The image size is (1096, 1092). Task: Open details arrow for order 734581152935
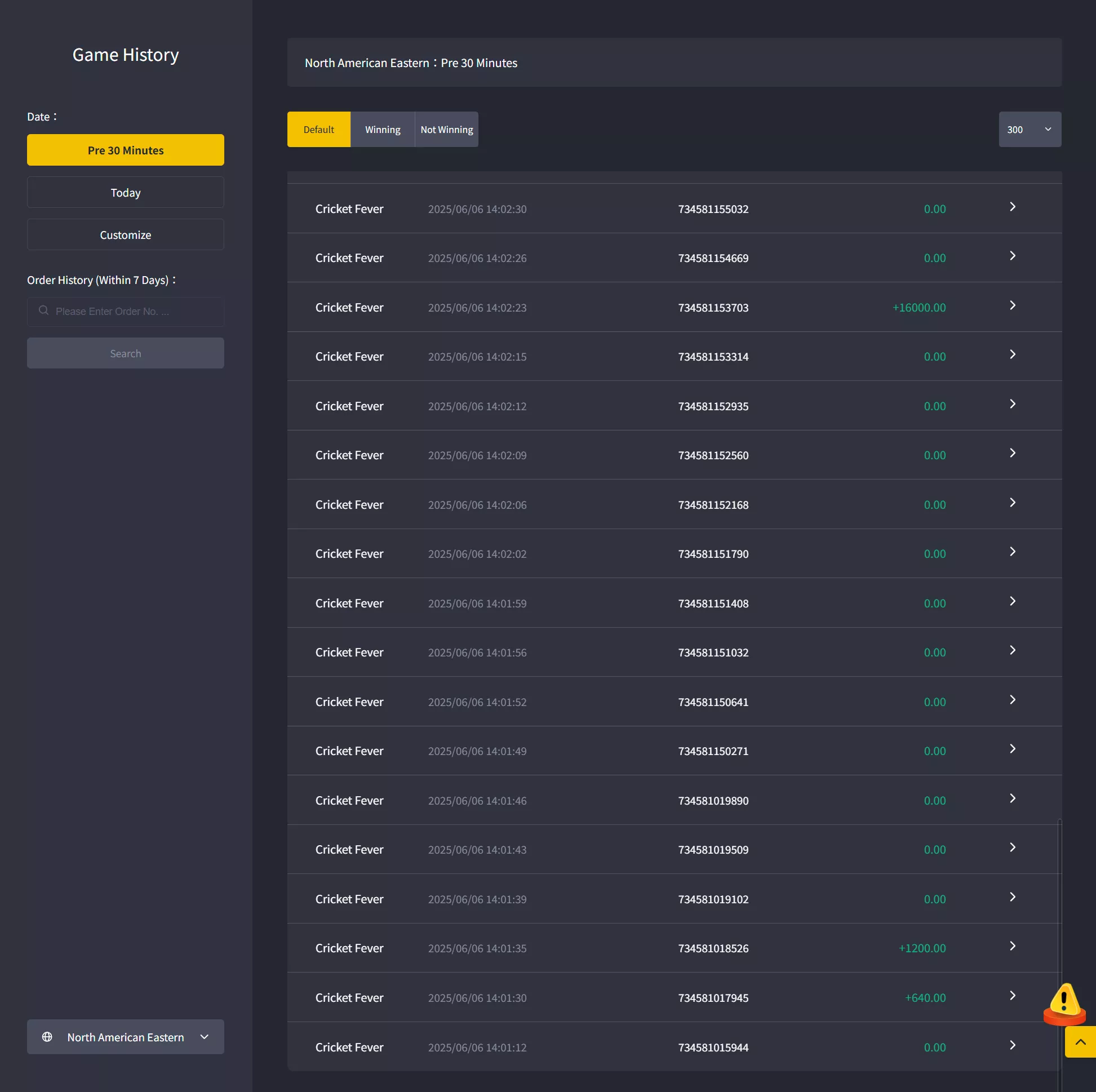coord(1013,404)
